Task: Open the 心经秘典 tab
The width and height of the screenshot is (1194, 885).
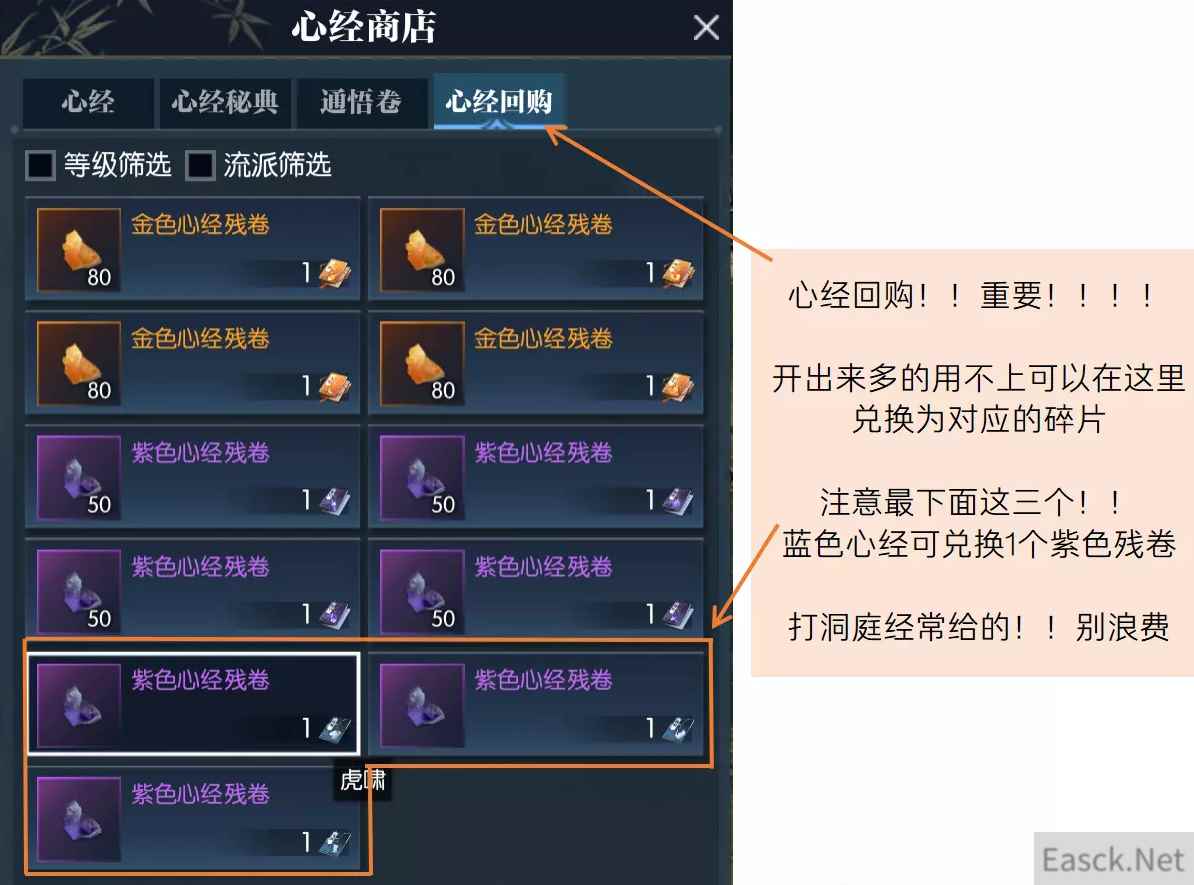Action: tap(225, 102)
